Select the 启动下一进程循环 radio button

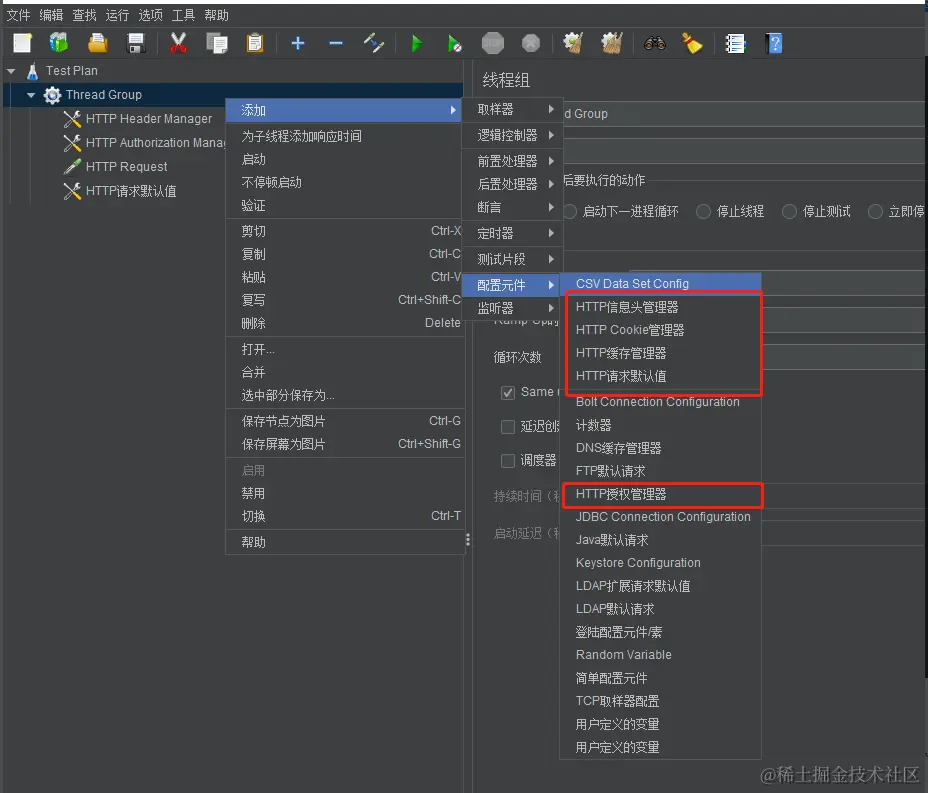click(x=570, y=211)
